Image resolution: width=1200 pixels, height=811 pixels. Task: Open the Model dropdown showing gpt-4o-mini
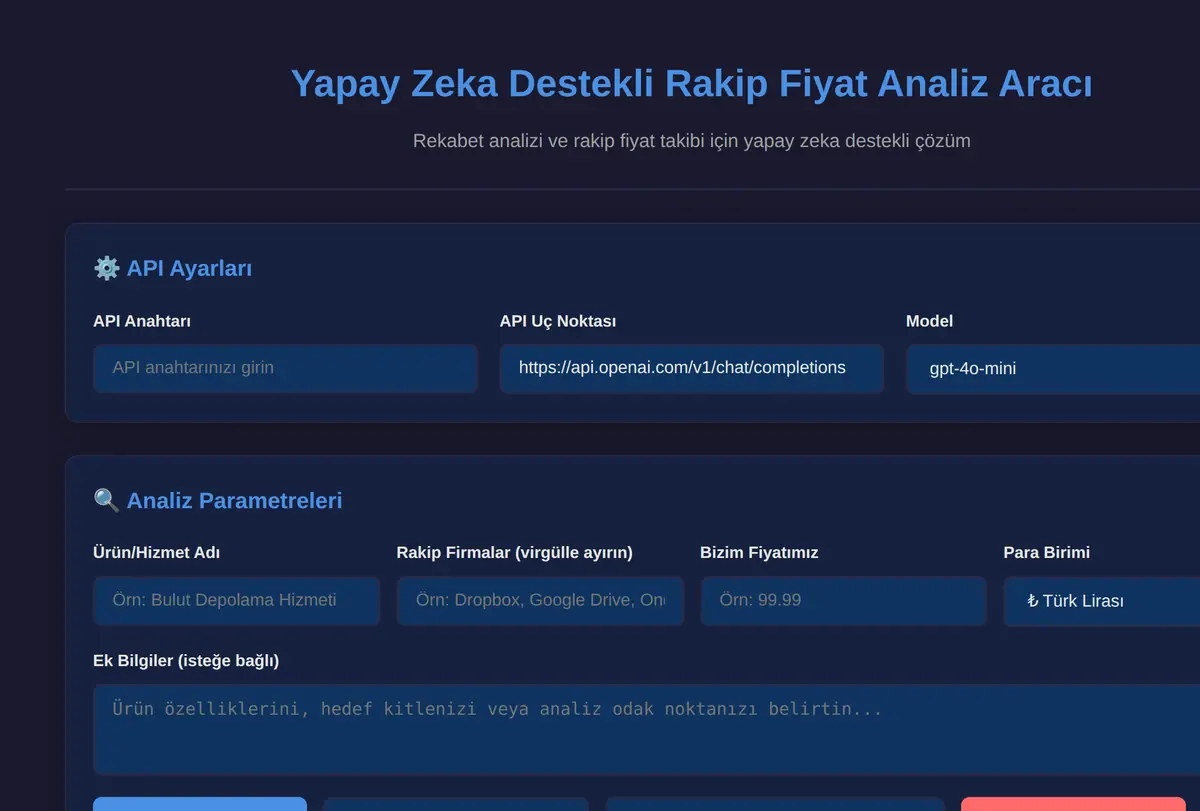pyautogui.click(x=1053, y=369)
